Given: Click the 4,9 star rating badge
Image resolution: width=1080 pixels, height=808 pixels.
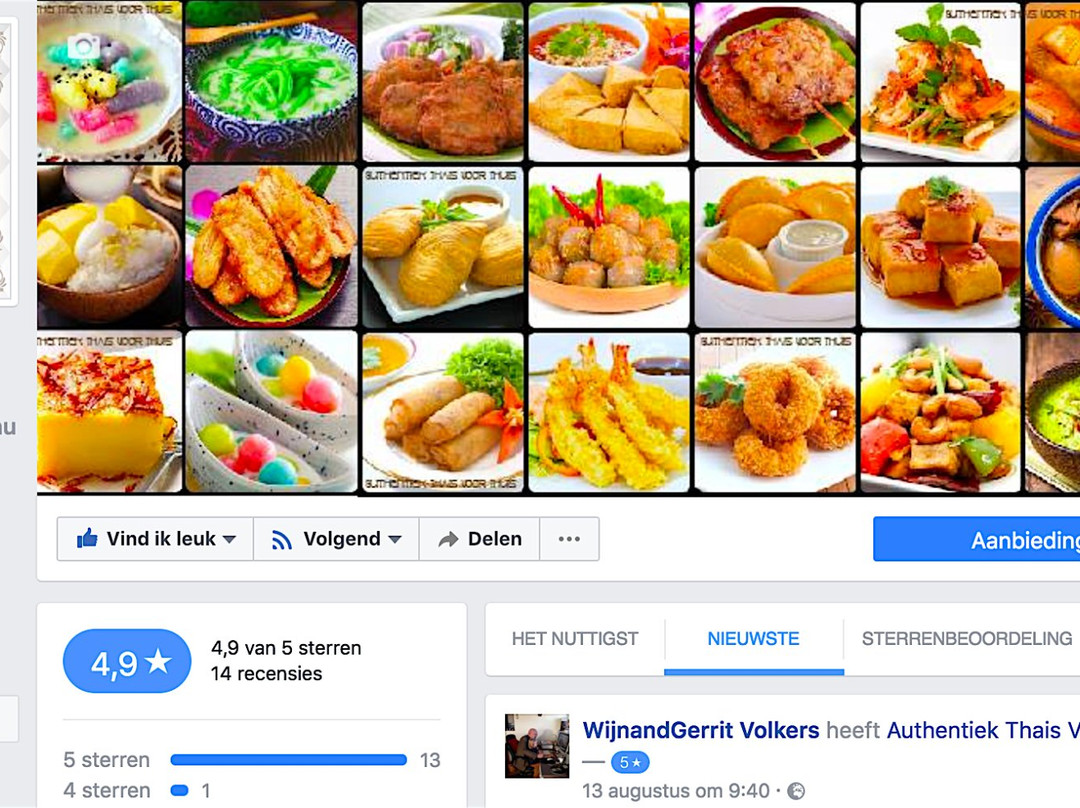Looking at the screenshot, I should [x=127, y=661].
